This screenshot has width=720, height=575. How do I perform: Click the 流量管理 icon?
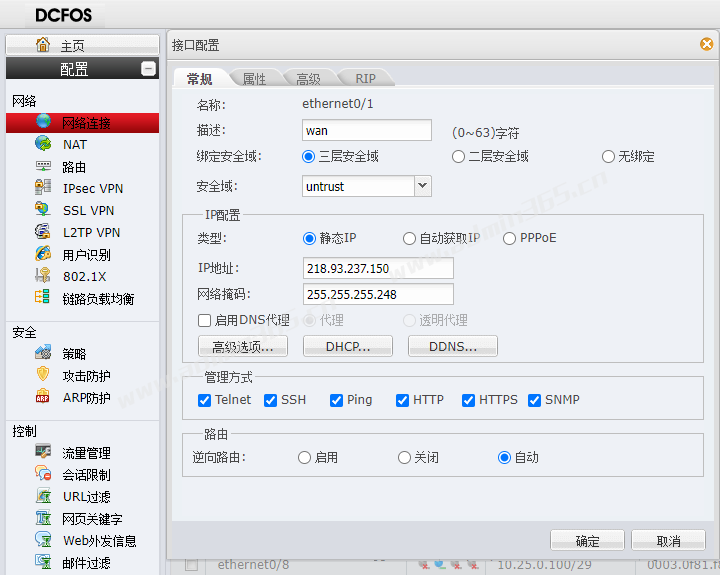pos(43,451)
